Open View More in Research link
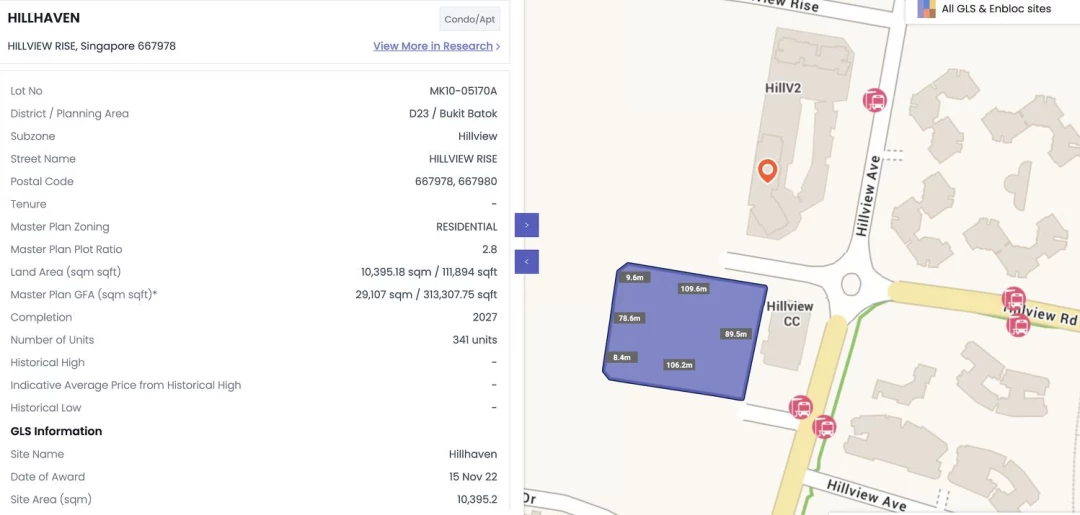Screen dimensions: 1080x515 click(x=432, y=46)
